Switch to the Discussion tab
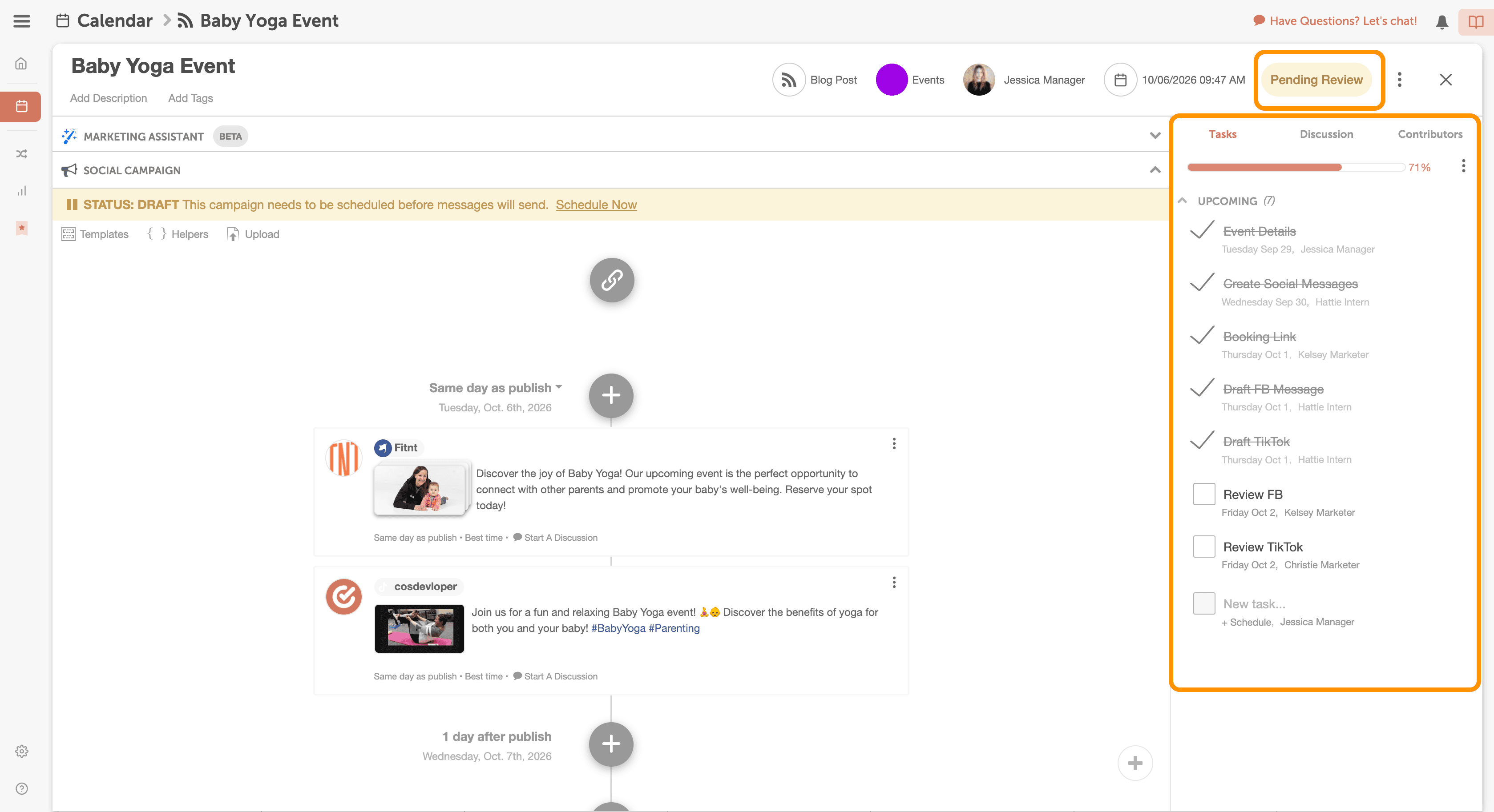 [x=1326, y=134]
